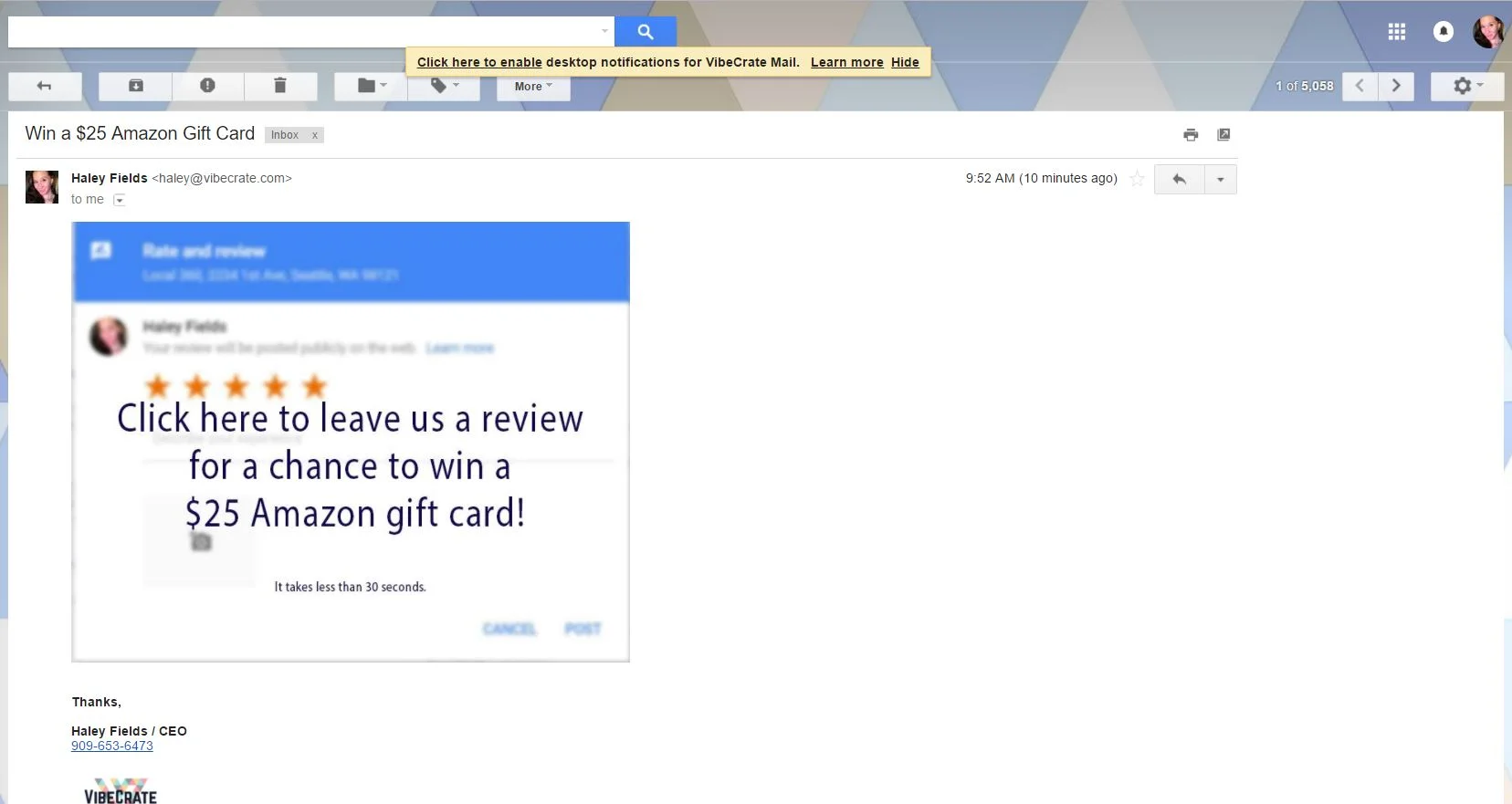
Task: Click the review gift card image
Action: (x=351, y=442)
